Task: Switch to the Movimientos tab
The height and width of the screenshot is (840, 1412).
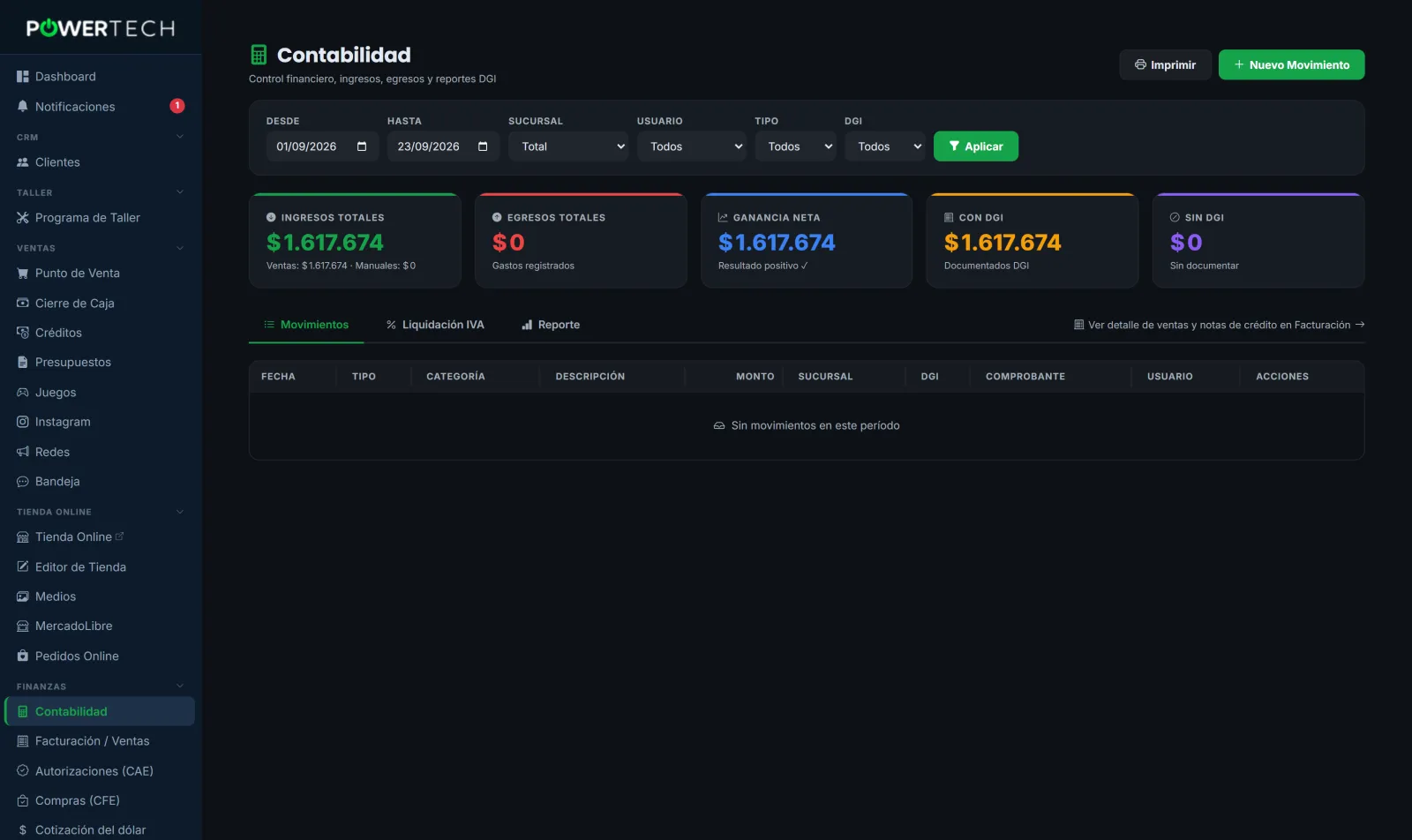Action: pos(306,325)
